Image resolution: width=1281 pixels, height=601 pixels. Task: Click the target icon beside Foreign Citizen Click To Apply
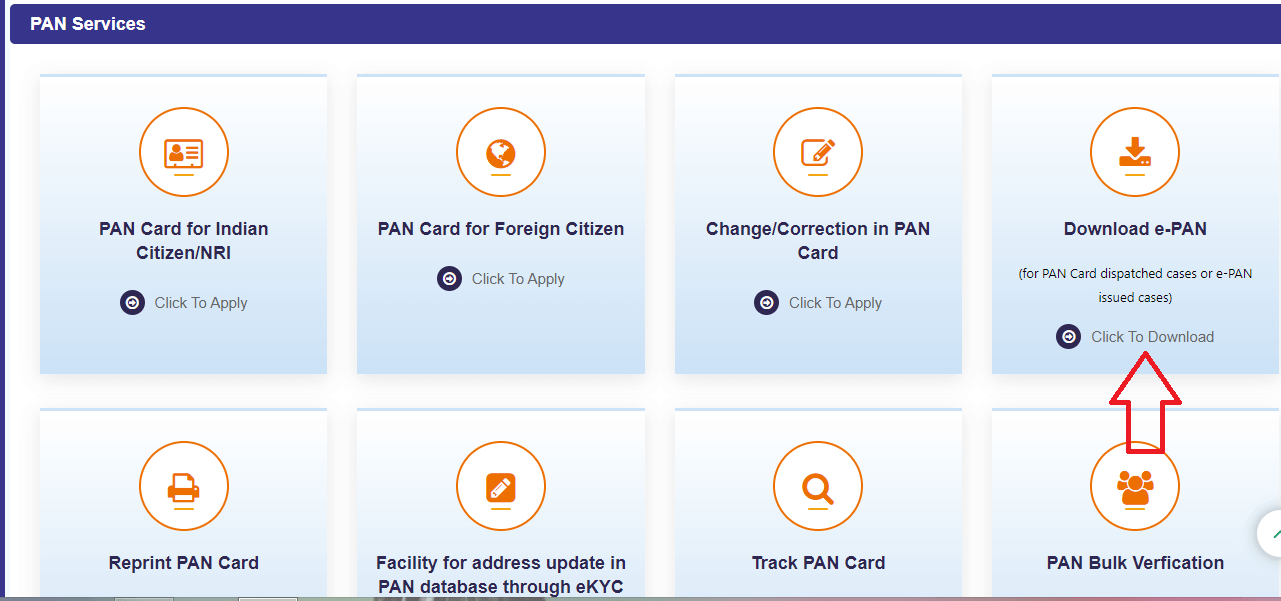[x=448, y=278]
